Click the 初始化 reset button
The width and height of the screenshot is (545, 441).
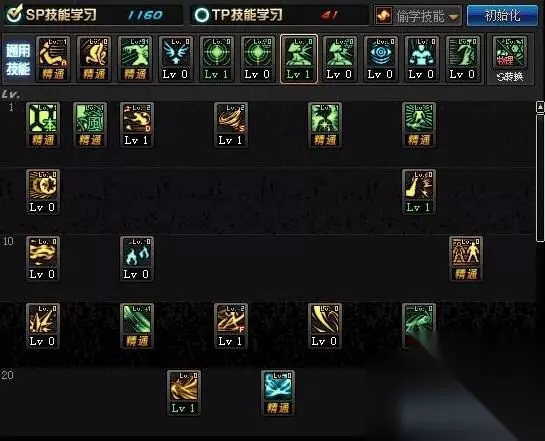(502, 16)
